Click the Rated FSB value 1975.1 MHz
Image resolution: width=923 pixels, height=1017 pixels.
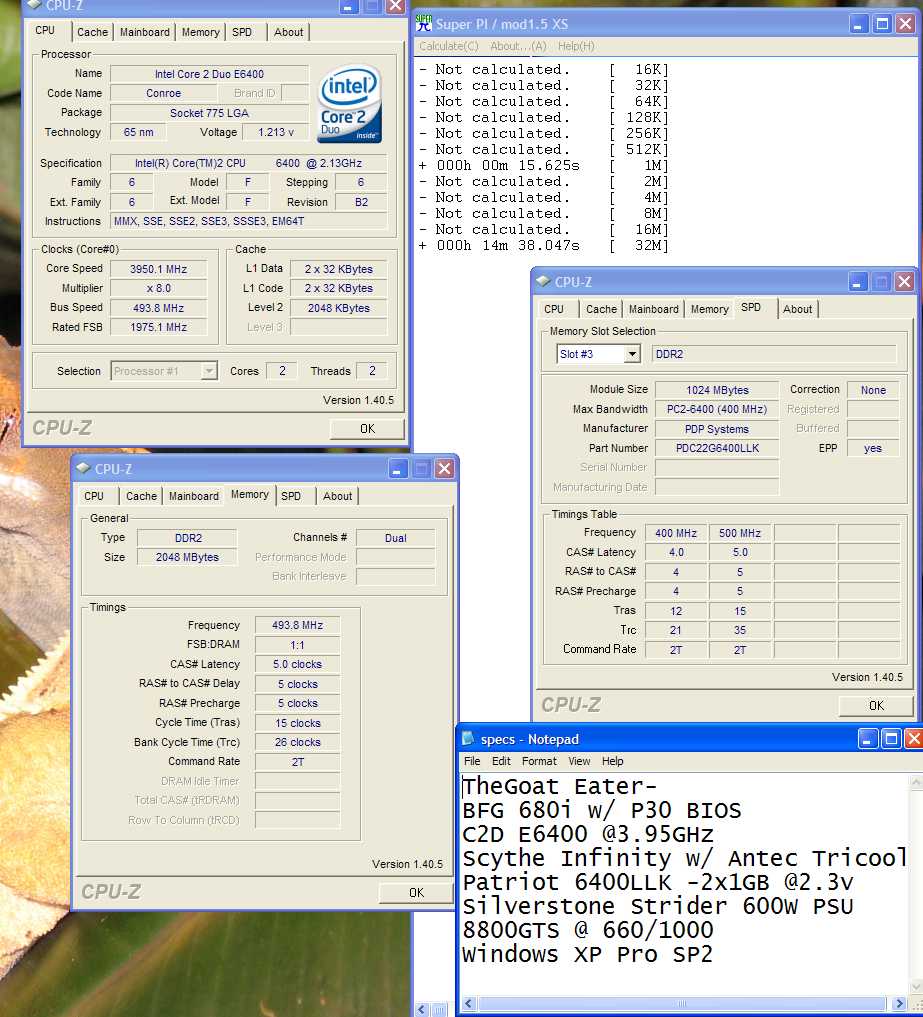pyautogui.click(x=158, y=328)
